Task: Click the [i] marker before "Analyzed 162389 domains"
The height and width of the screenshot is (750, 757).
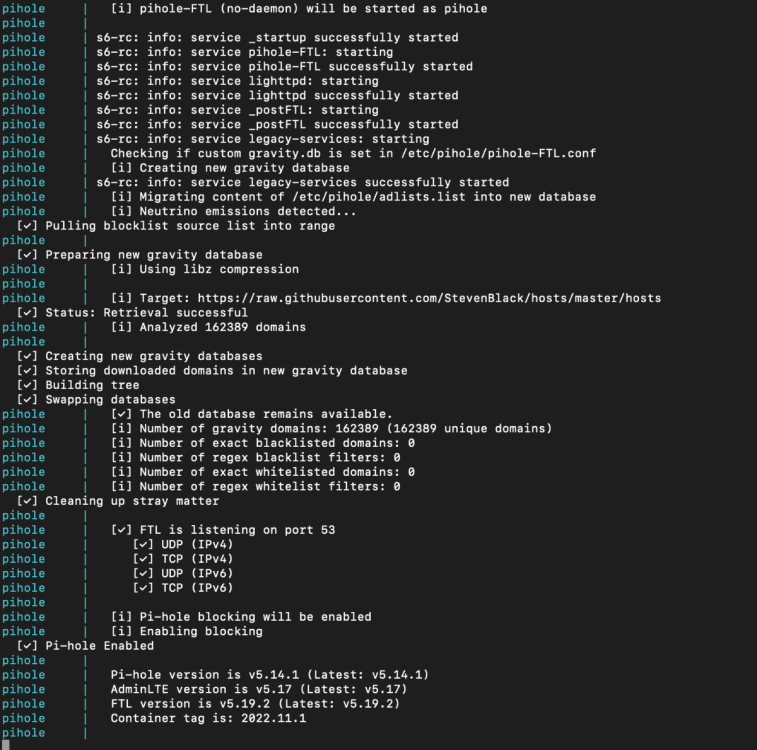Action: (x=121, y=327)
